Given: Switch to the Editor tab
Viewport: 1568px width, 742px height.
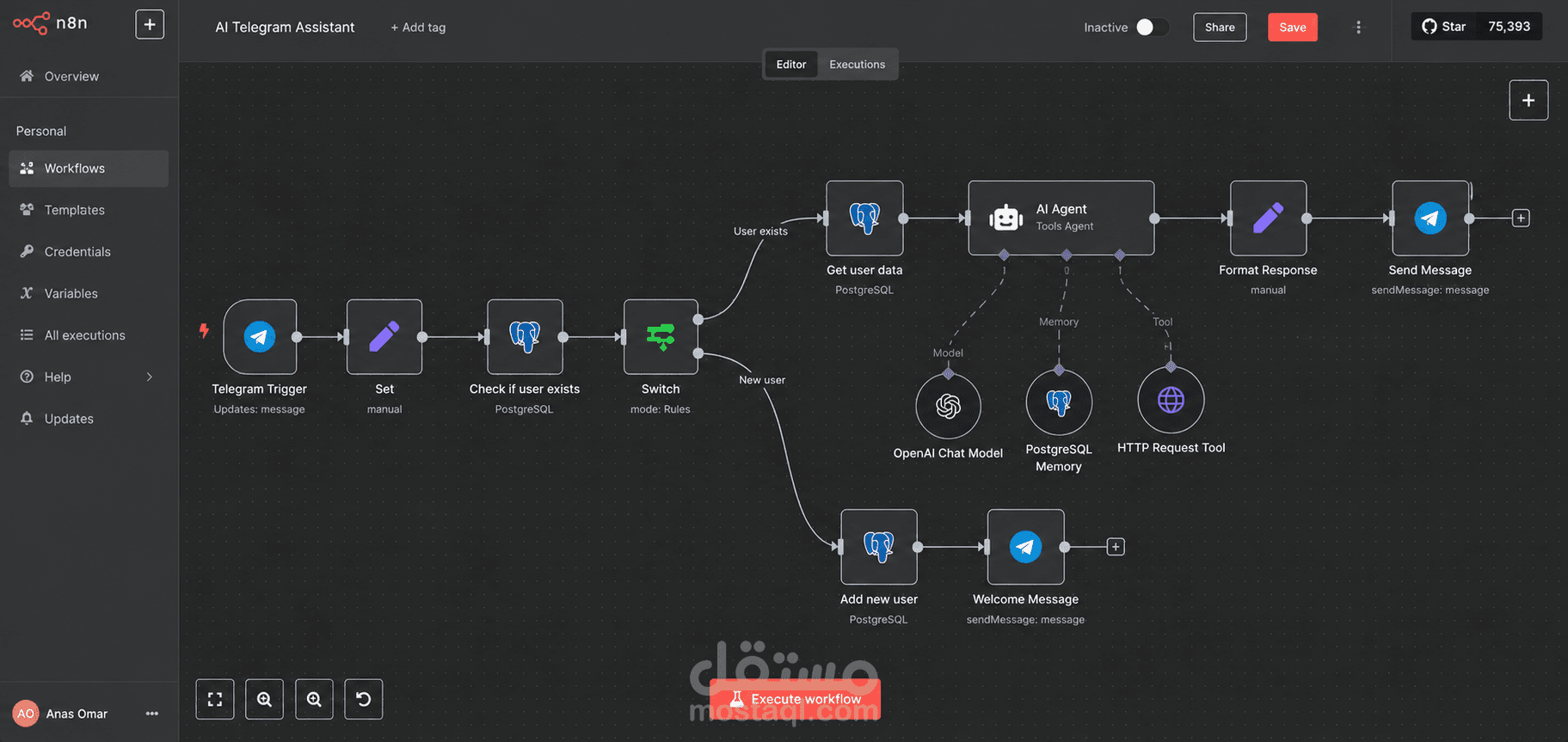Looking at the screenshot, I should (791, 64).
